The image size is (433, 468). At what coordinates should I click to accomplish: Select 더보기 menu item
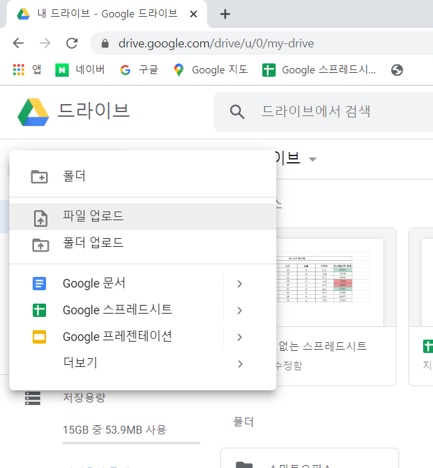click(143, 363)
